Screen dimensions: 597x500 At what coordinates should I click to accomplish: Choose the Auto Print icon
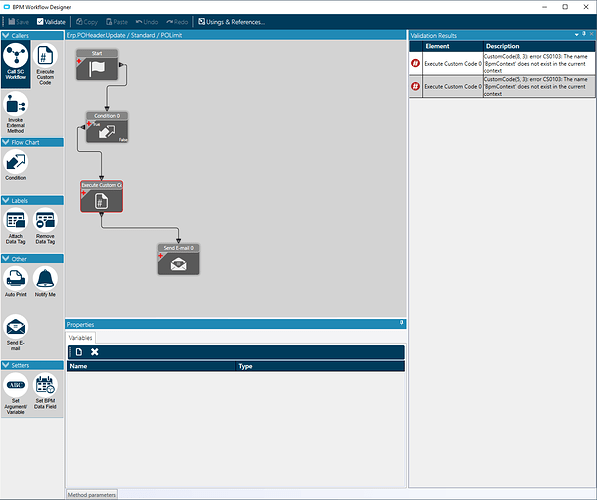pos(16,278)
